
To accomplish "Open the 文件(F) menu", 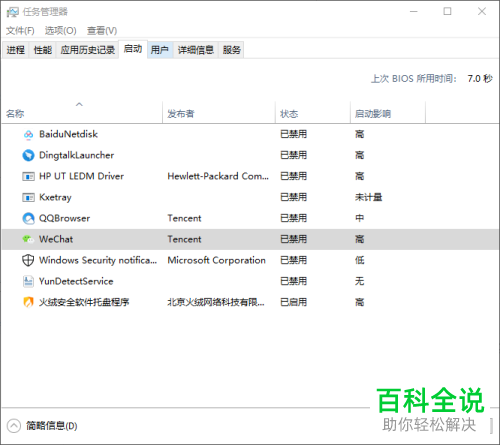I will click(x=20, y=31).
